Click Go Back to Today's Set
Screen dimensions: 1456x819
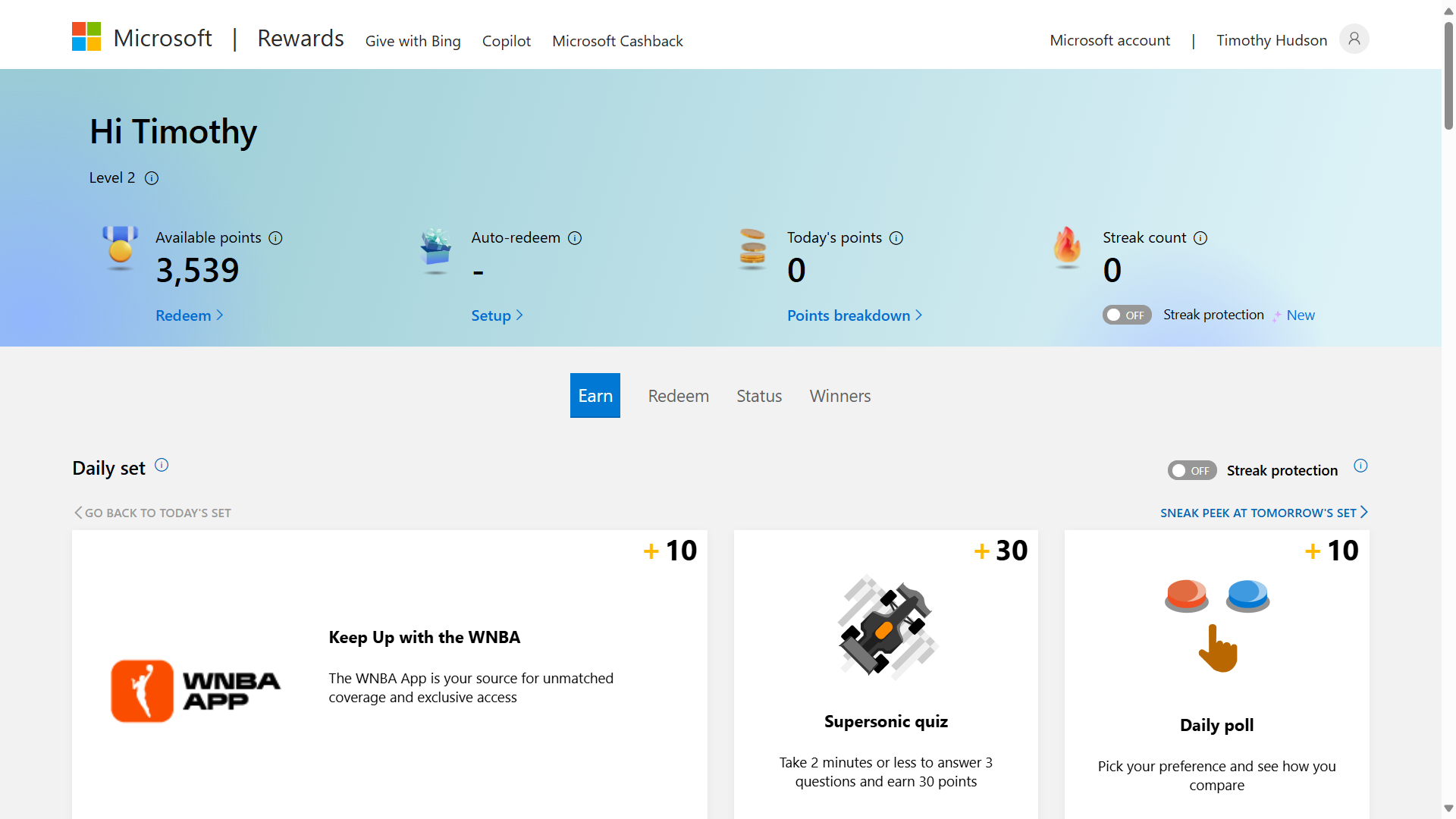[152, 513]
